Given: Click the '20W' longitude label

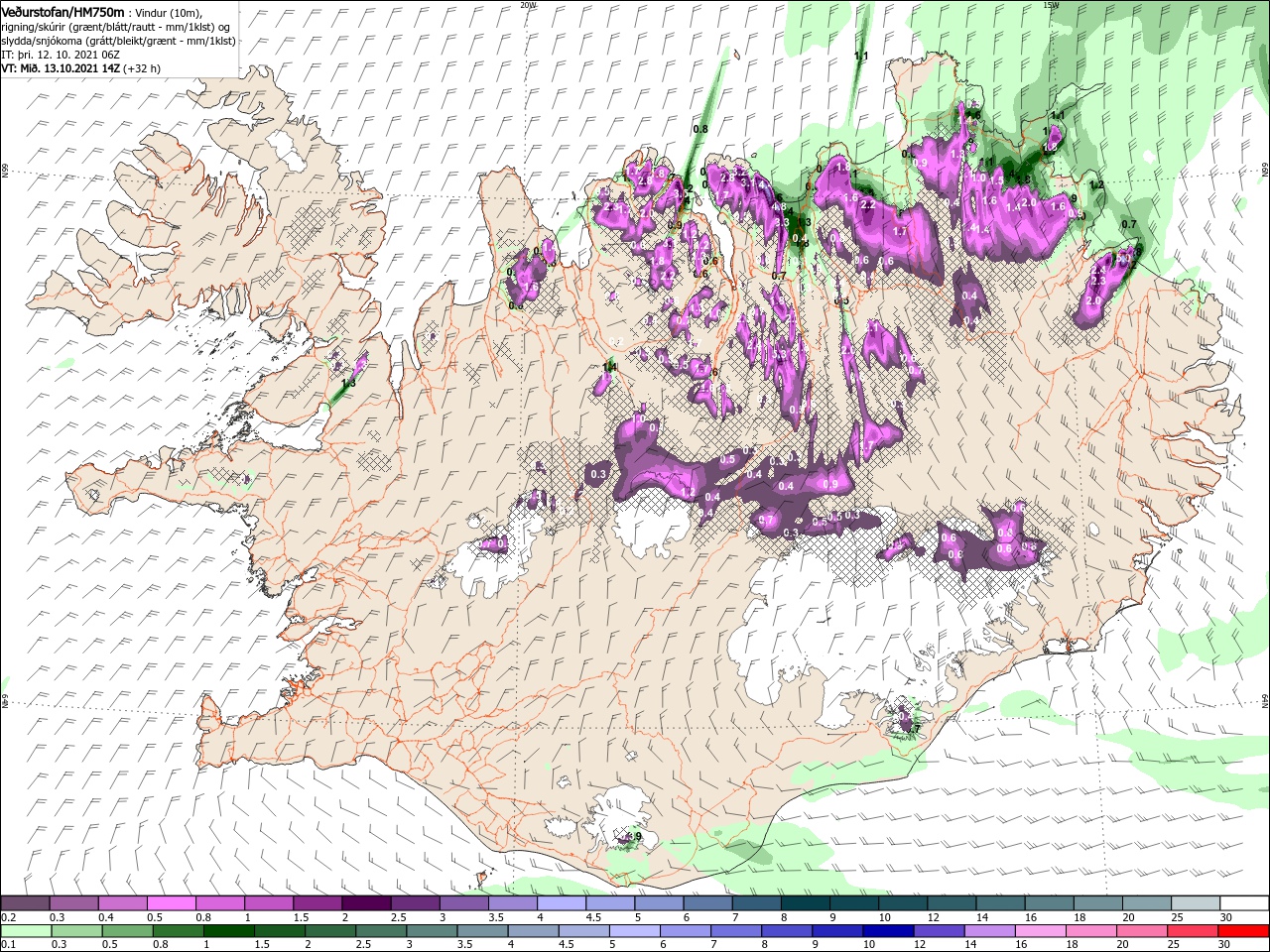Looking at the screenshot, I should tap(528, 5).
